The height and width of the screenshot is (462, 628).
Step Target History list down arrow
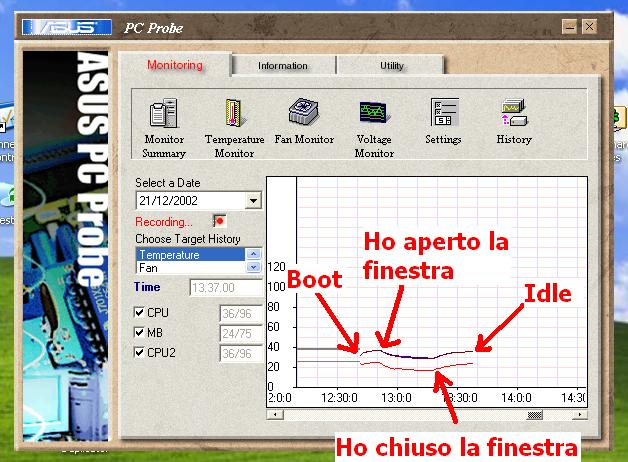click(x=253, y=267)
